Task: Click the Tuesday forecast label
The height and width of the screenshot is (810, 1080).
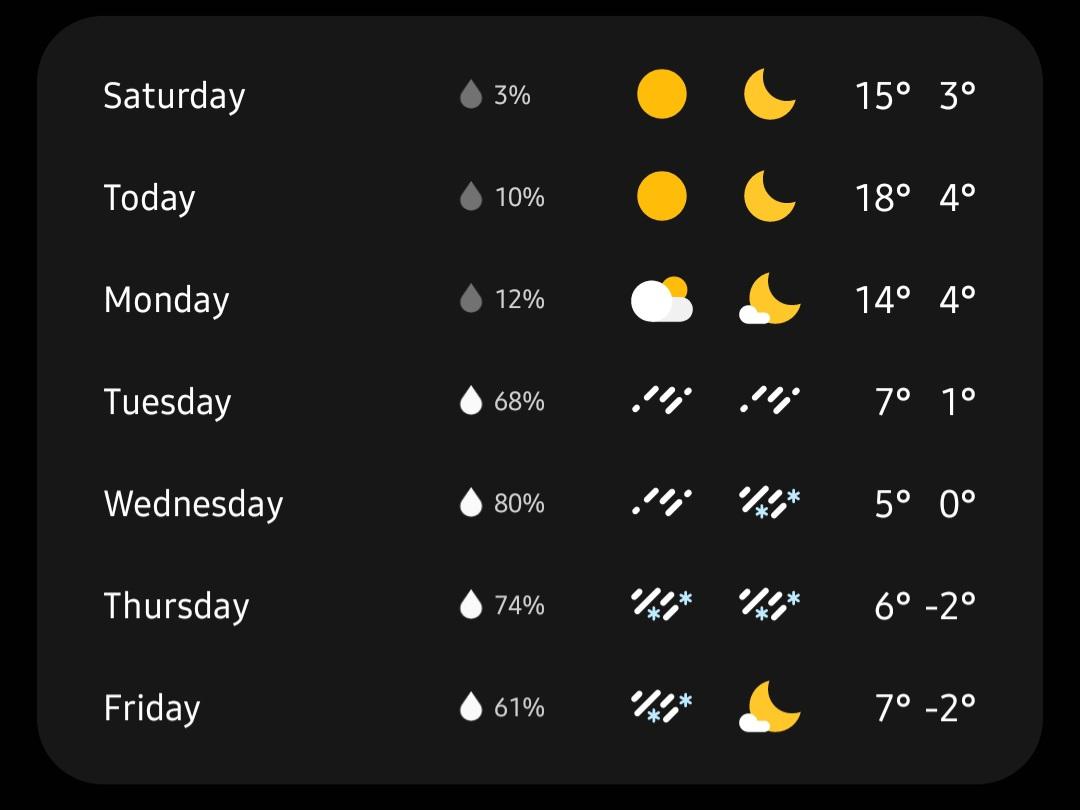Action: (x=167, y=401)
